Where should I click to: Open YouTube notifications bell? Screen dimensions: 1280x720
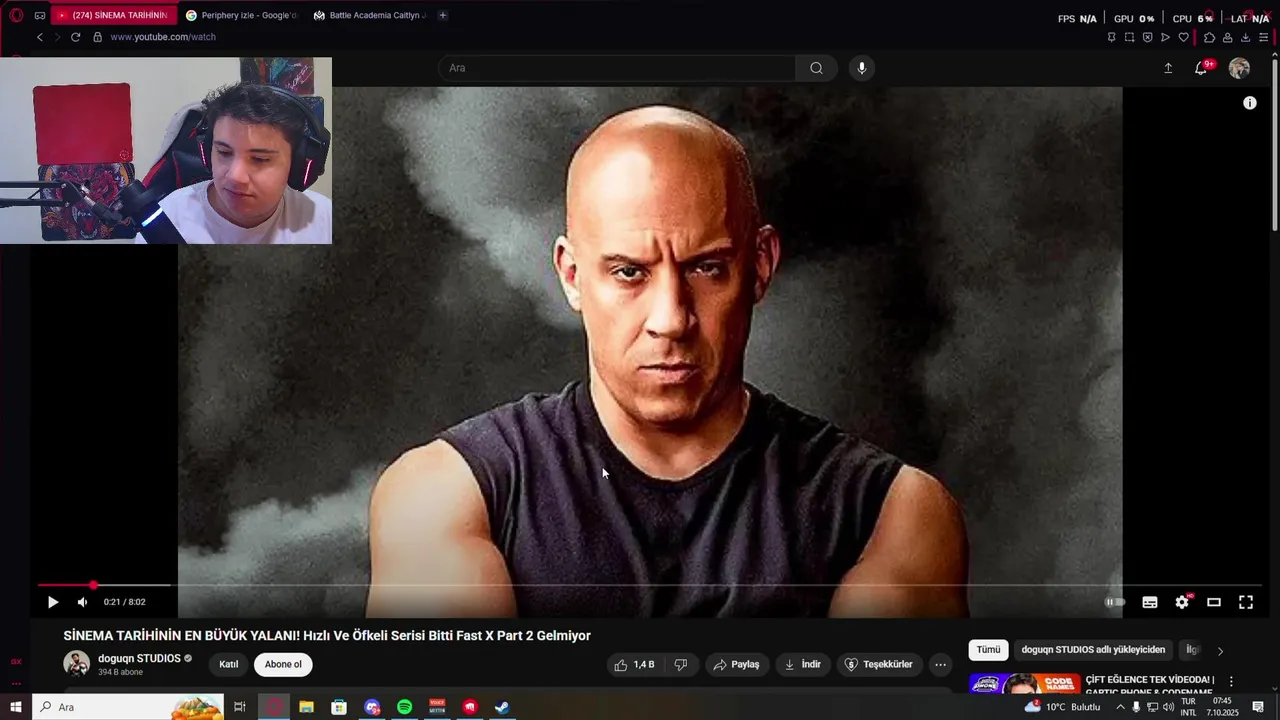[1201, 68]
